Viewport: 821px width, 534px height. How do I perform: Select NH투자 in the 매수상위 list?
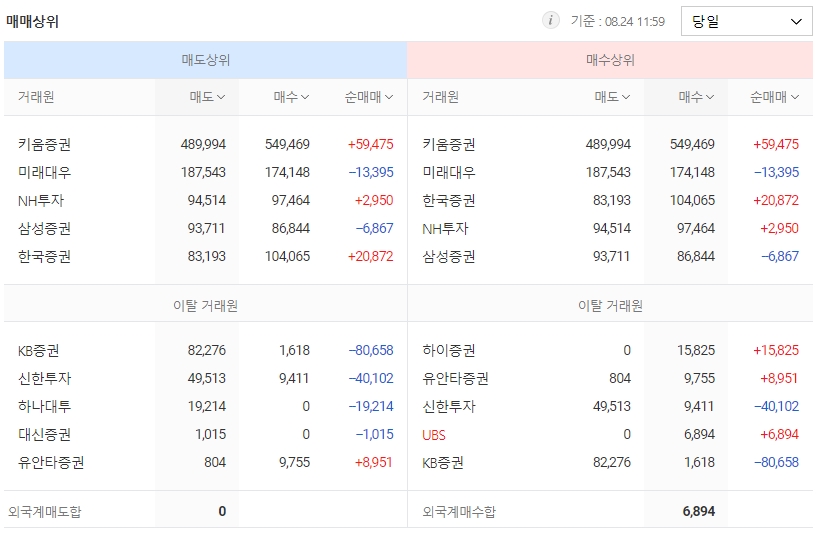click(x=446, y=228)
